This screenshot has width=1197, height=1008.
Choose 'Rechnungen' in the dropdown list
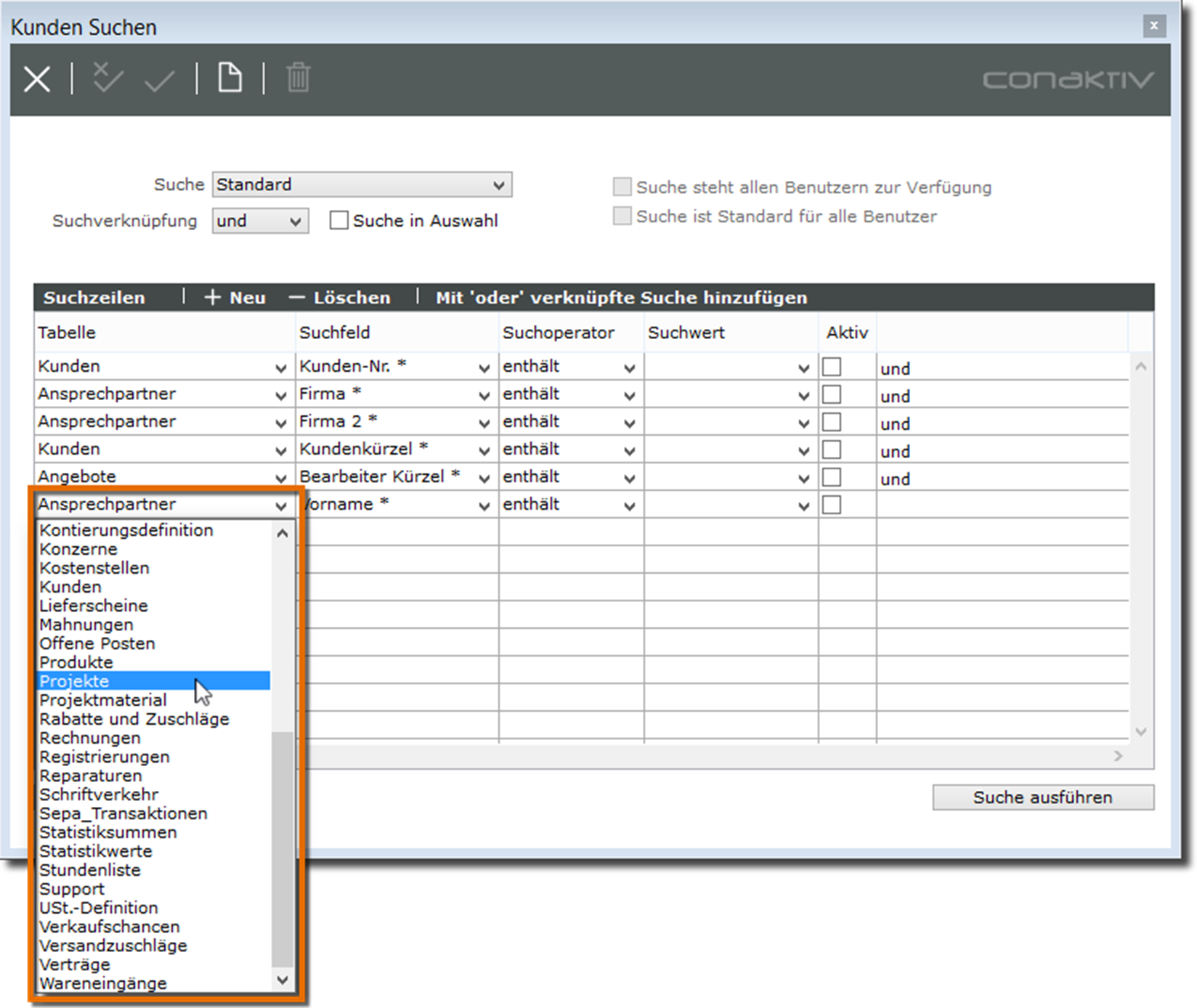coord(90,738)
